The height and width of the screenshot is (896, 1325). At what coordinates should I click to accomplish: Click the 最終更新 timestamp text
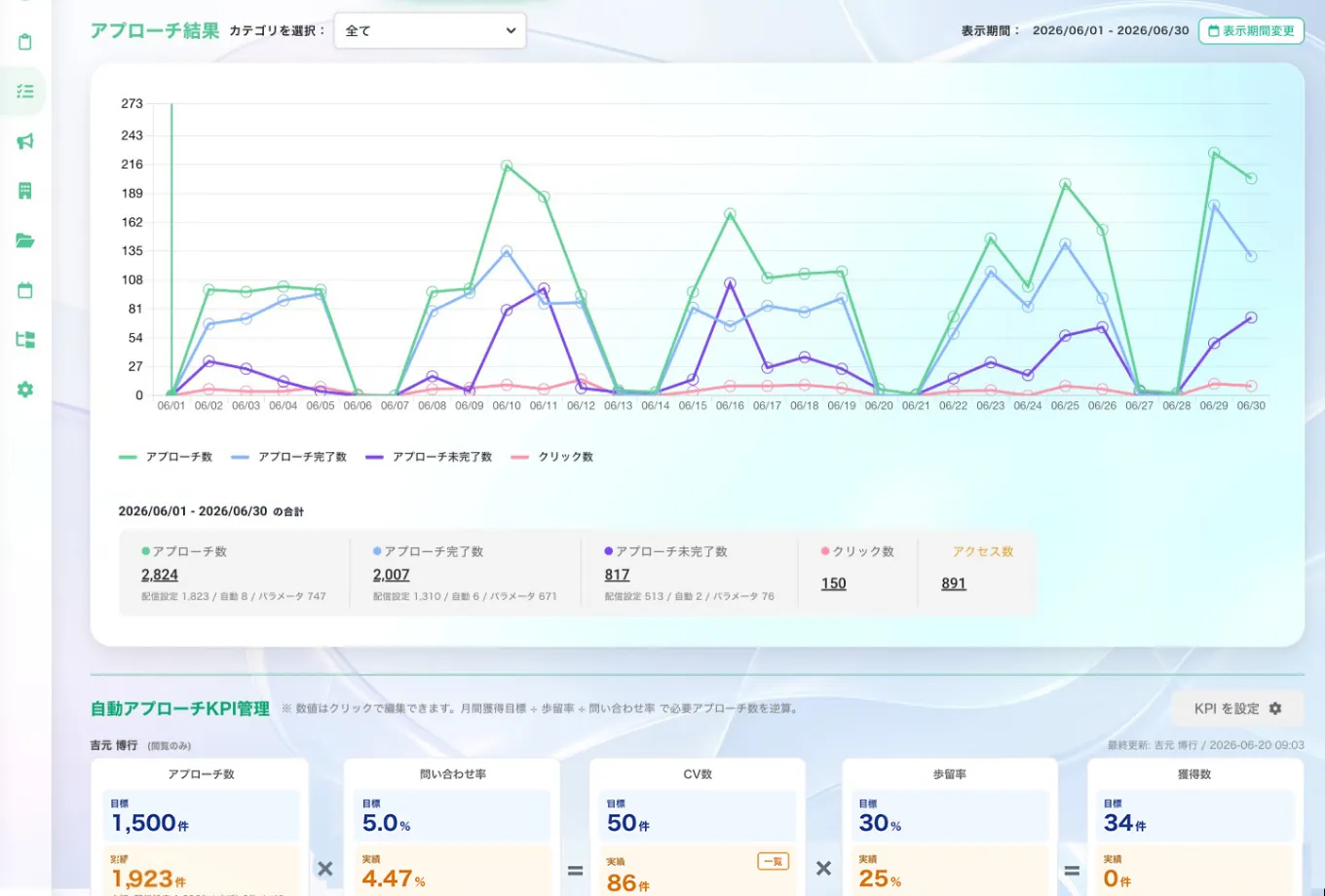click(x=1206, y=745)
